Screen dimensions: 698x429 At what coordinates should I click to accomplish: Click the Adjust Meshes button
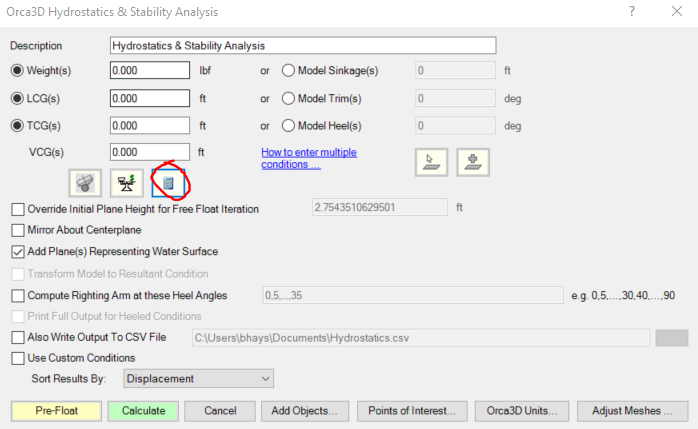(633, 411)
